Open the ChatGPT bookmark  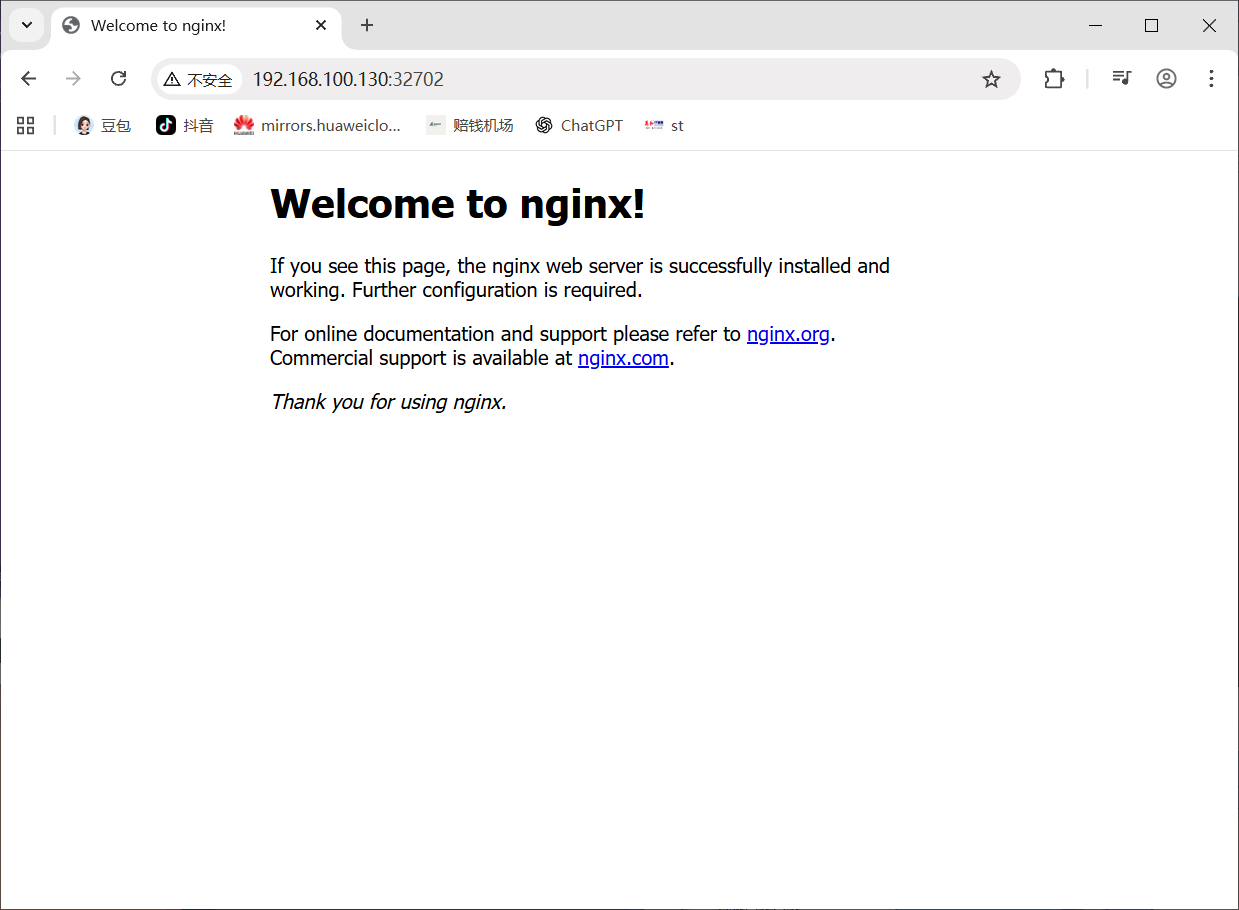tap(579, 125)
